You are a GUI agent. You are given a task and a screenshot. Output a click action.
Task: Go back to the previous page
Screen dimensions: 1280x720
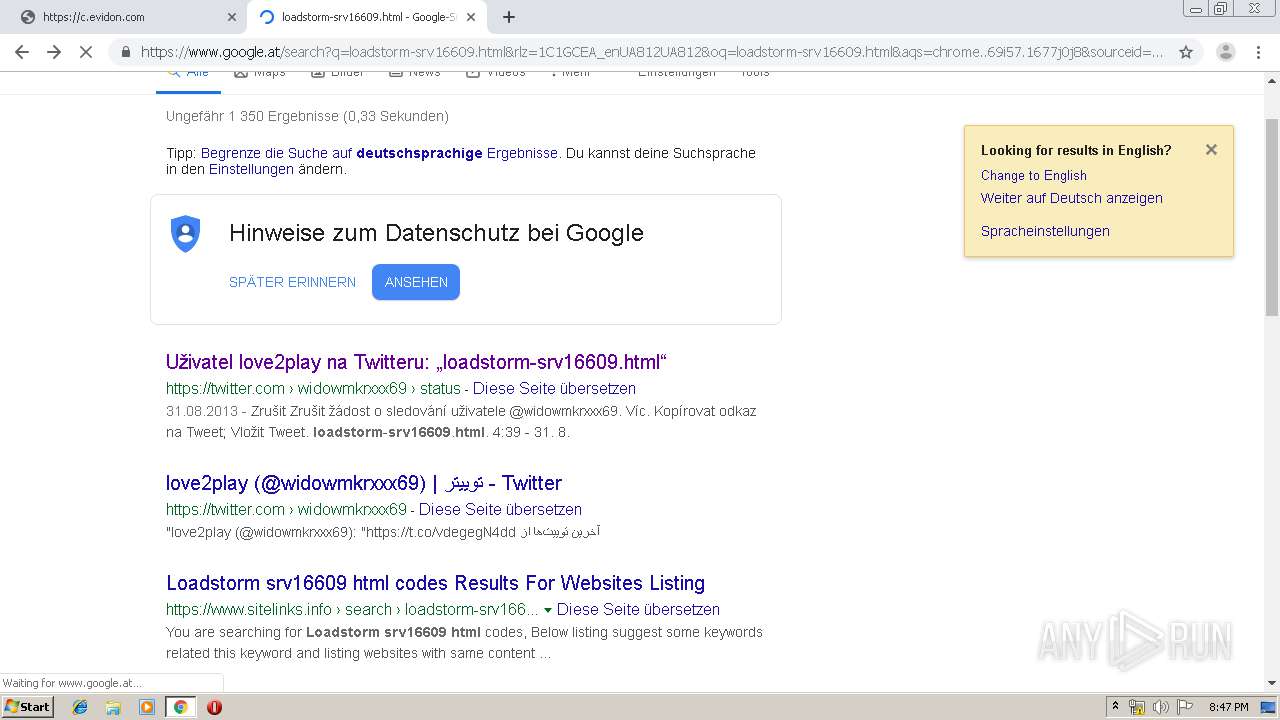click(22, 52)
